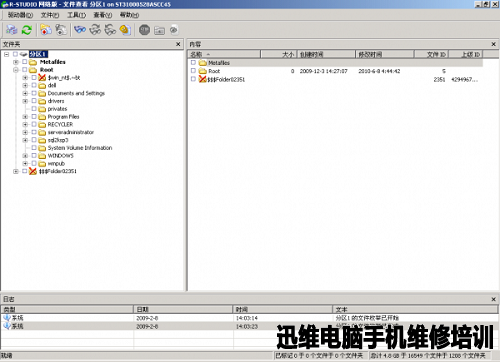Open the 帮助(H) menu
The height and width of the screenshot is (362, 500).
tap(129, 15)
